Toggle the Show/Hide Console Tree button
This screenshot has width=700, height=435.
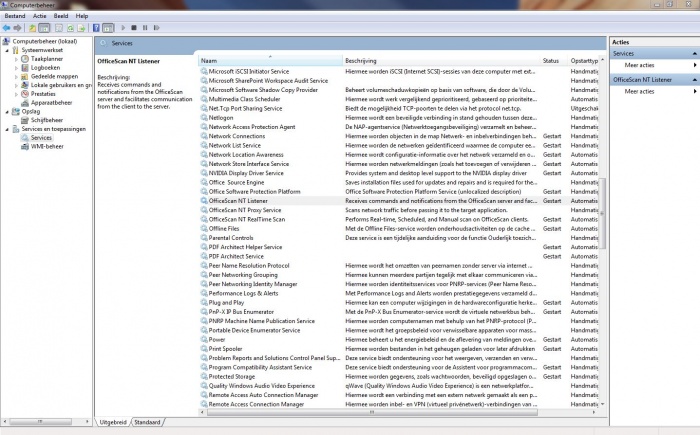tap(44, 28)
